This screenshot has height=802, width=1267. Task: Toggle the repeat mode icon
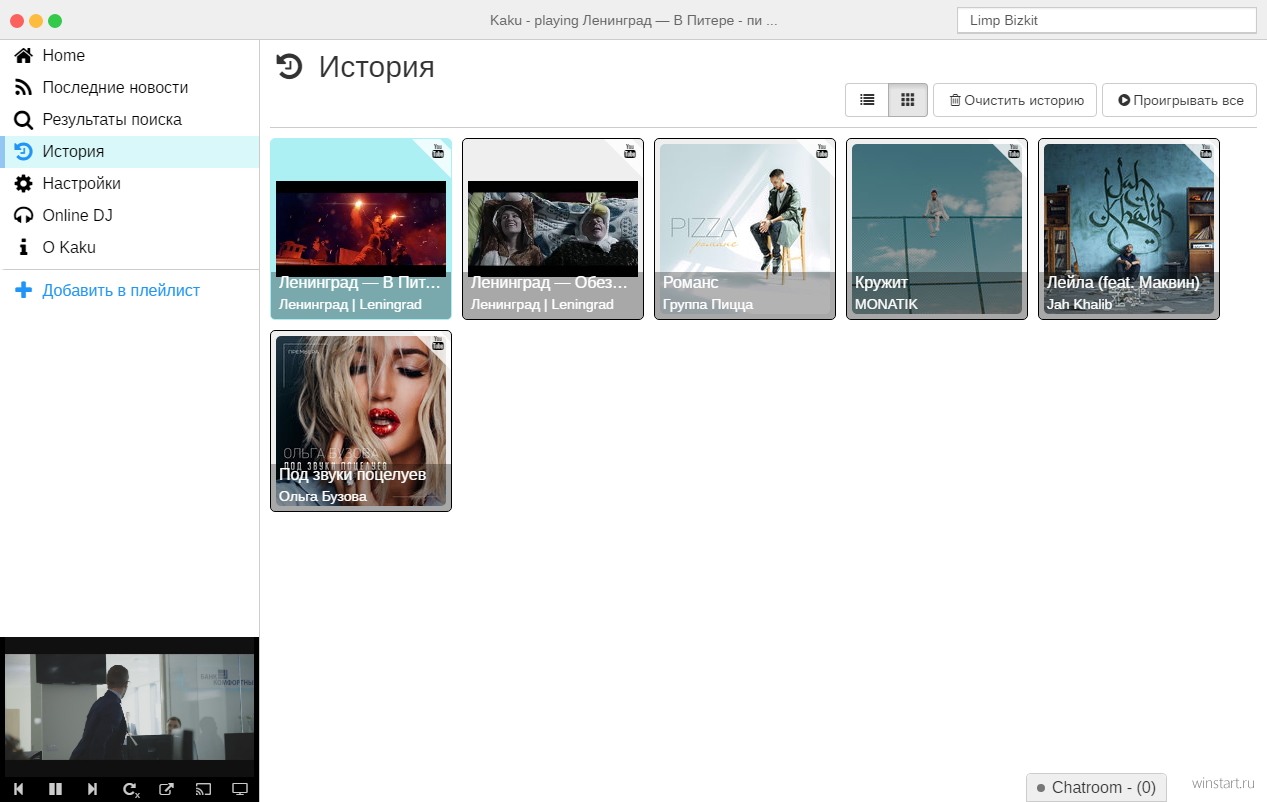tap(130, 789)
